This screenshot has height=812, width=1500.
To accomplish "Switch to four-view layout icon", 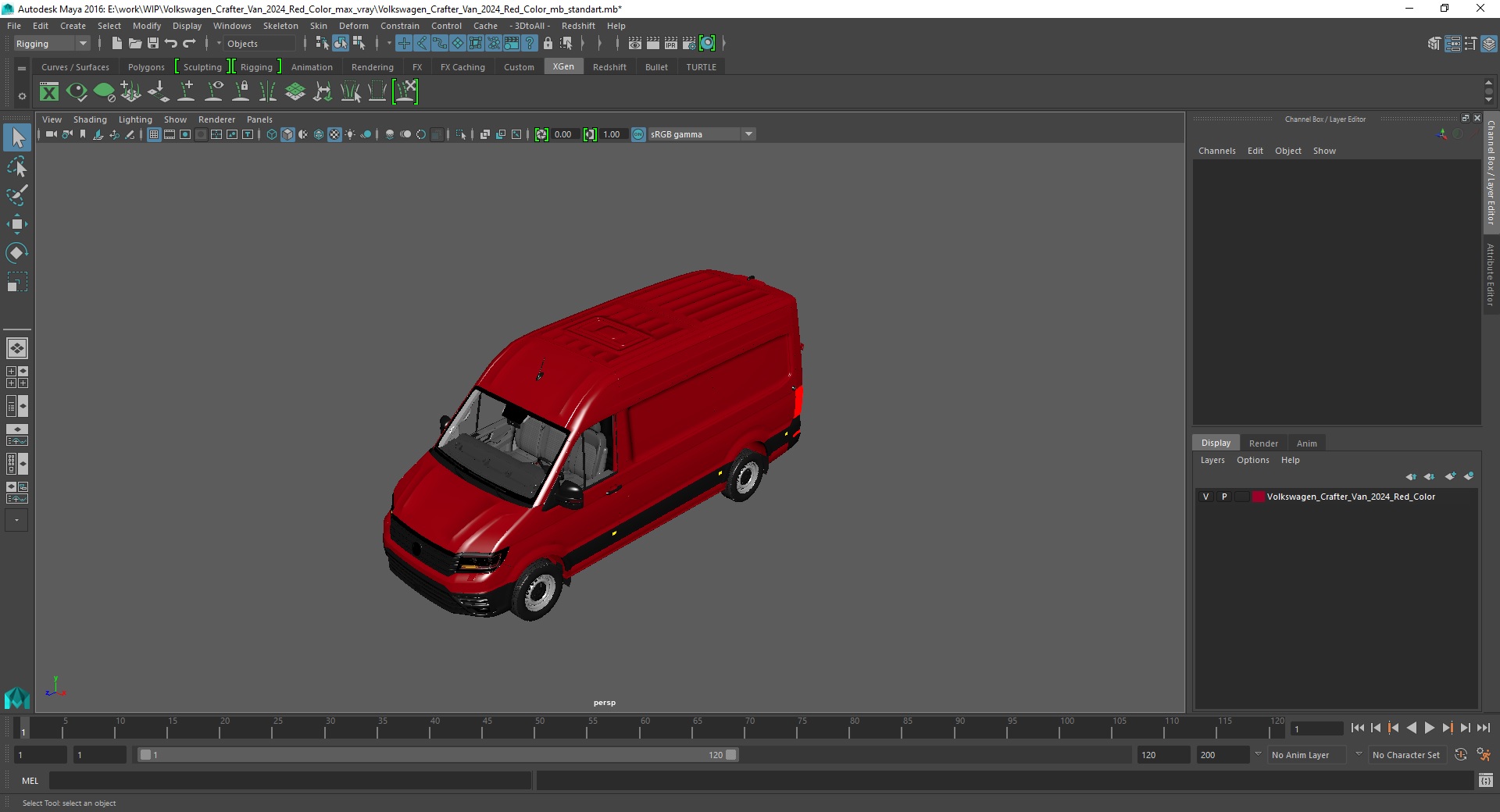I will coord(16,377).
